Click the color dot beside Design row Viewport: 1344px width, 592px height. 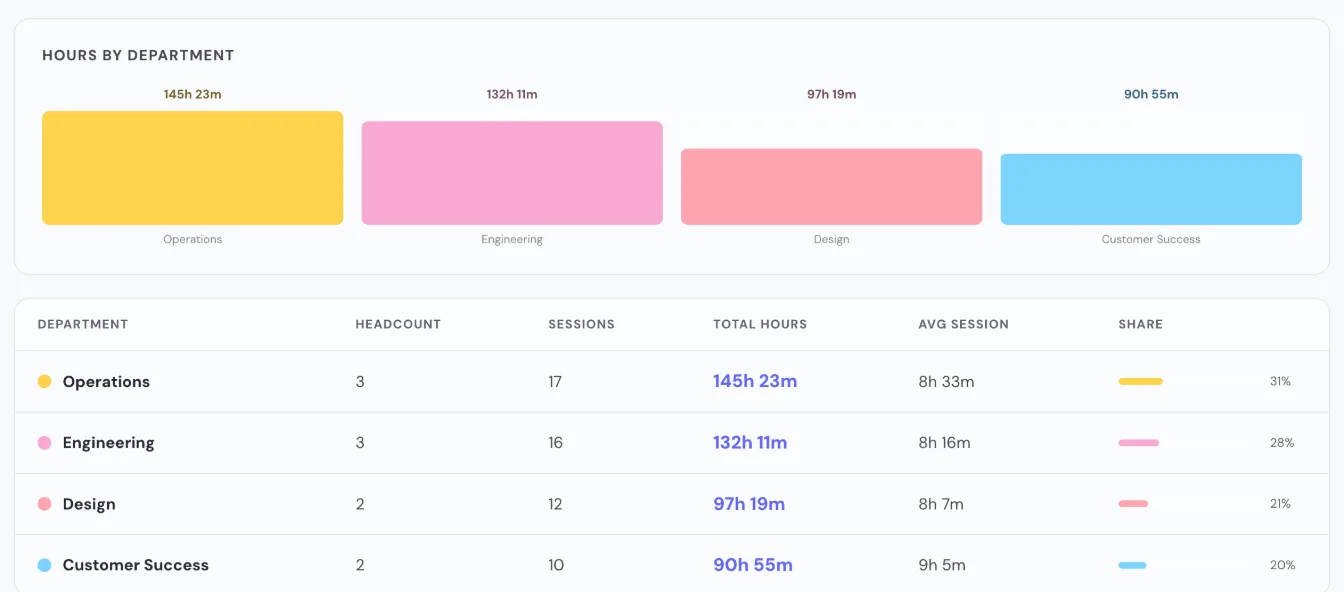coord(44,504)
